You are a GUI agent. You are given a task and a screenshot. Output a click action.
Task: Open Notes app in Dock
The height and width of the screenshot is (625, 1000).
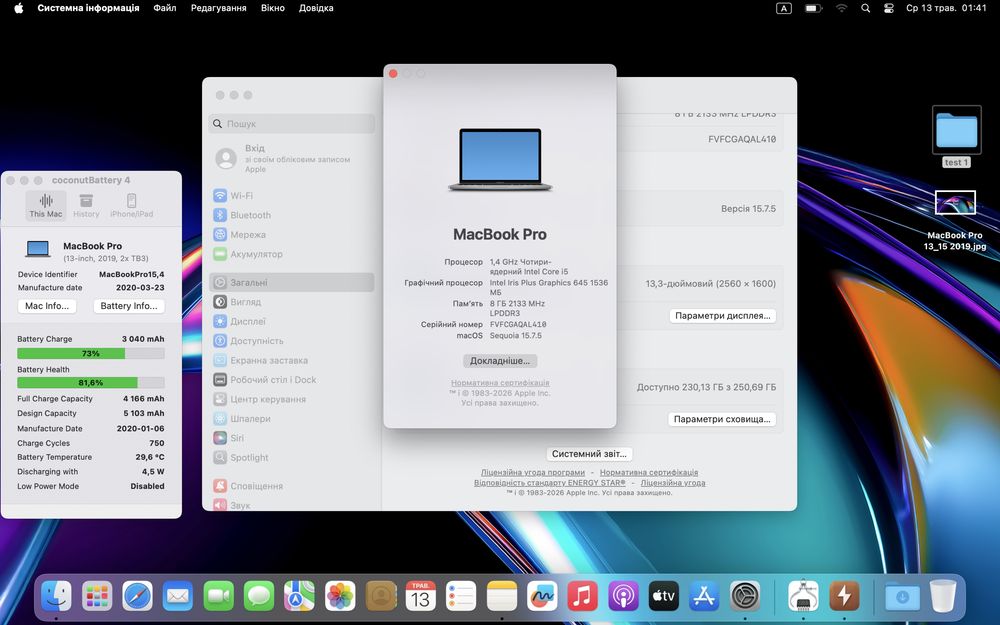pos(502,596)
